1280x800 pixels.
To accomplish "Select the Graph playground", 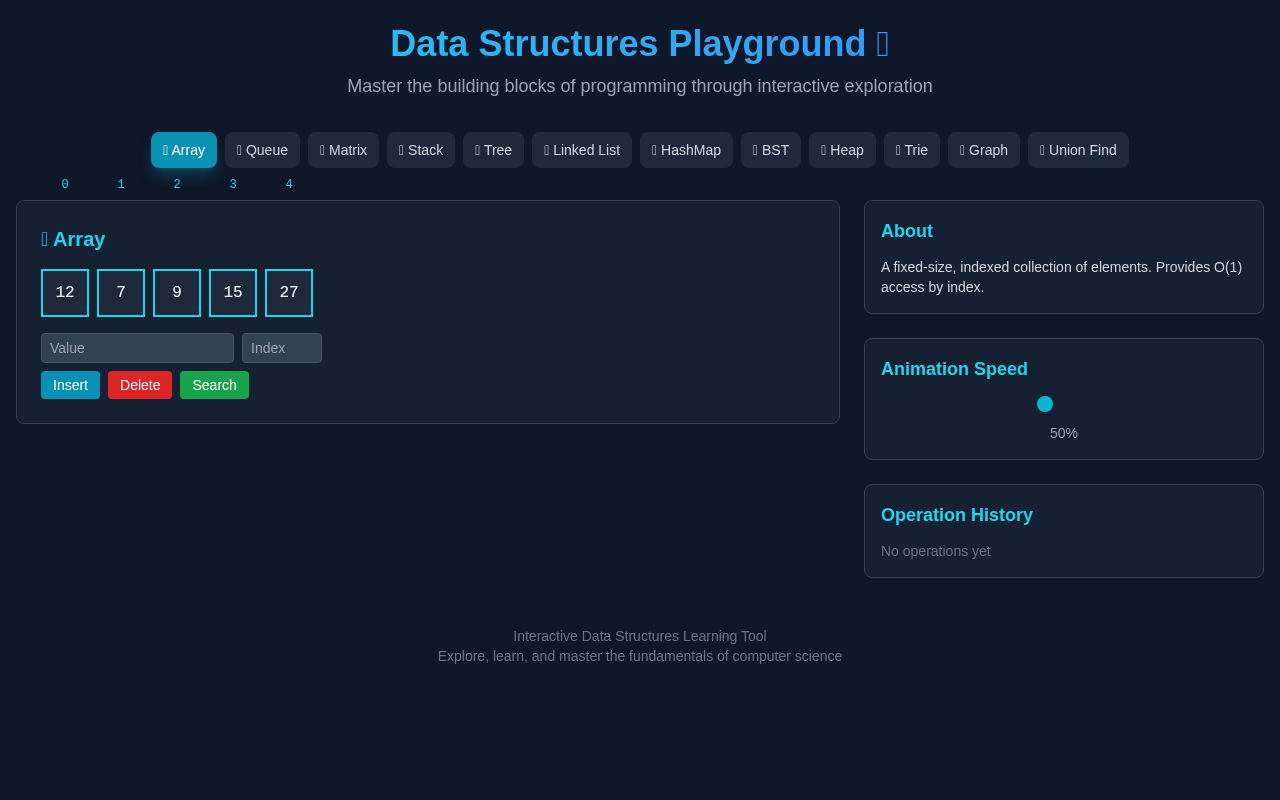I will pyautogui.click(x=983, y=149).
